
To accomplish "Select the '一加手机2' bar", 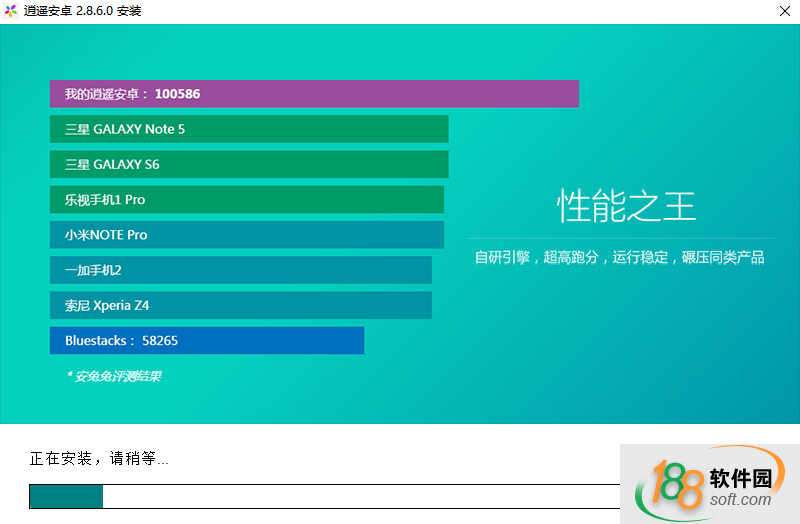I will pos(240,270).
